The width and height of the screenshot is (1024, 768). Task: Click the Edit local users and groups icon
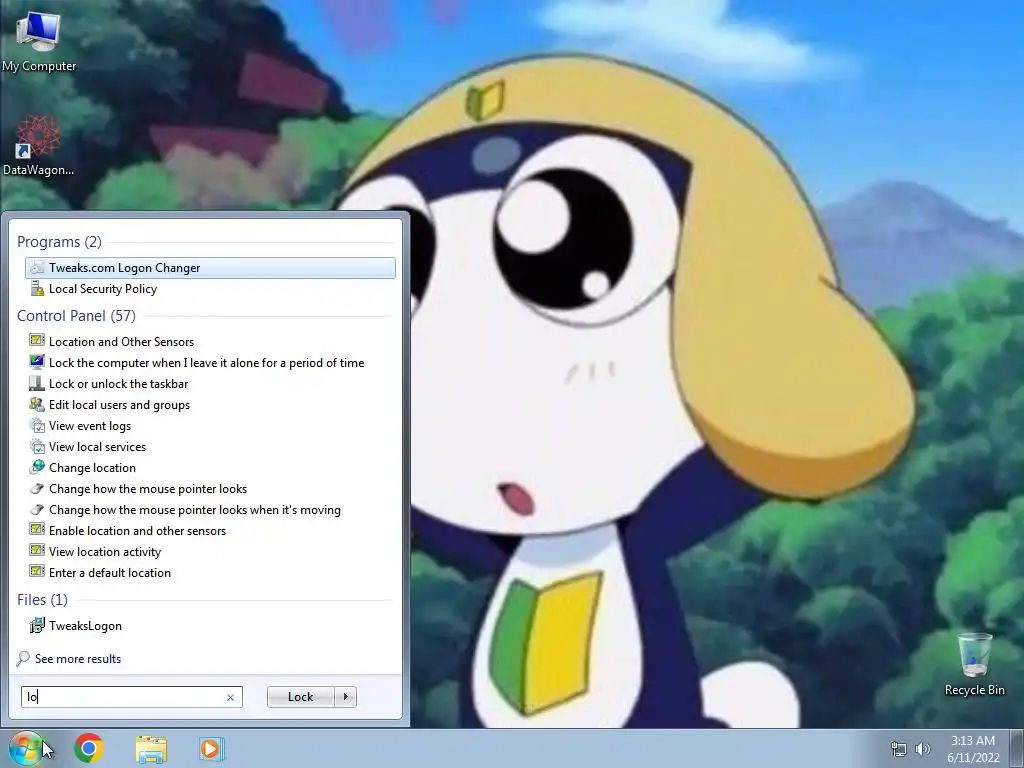[x=37, y=404]
